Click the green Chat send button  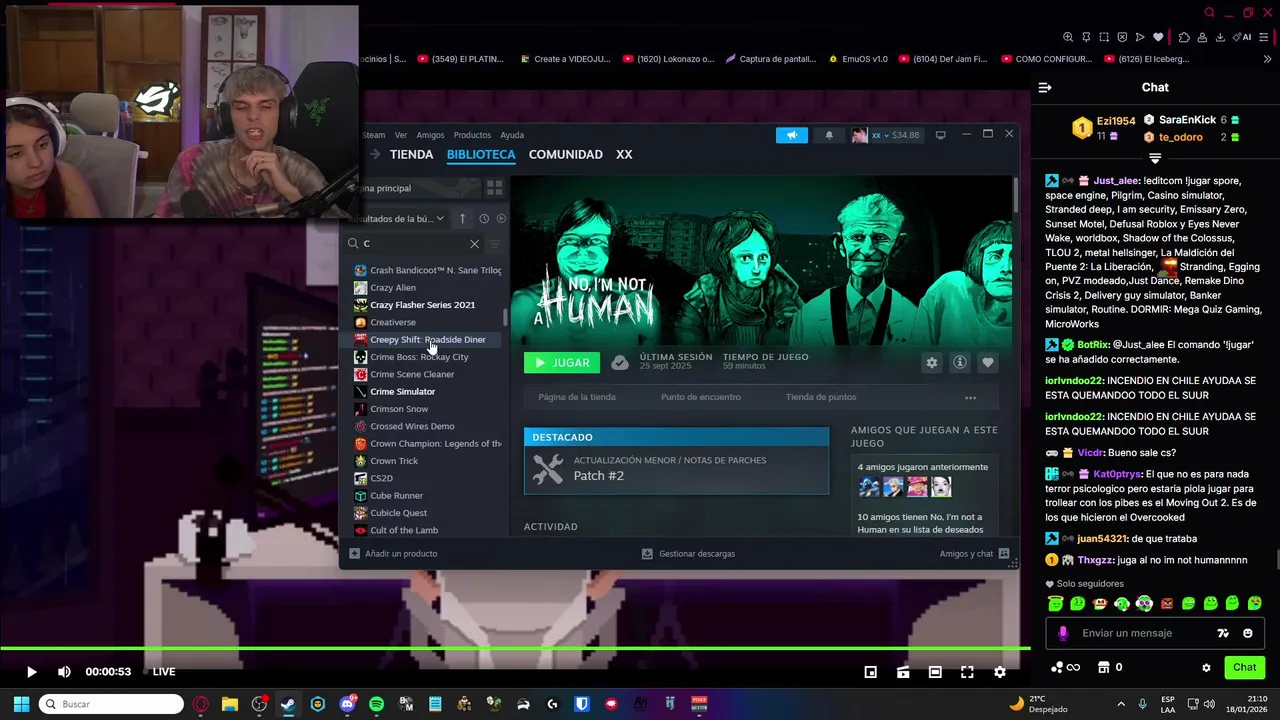(x=1244, y=667)
